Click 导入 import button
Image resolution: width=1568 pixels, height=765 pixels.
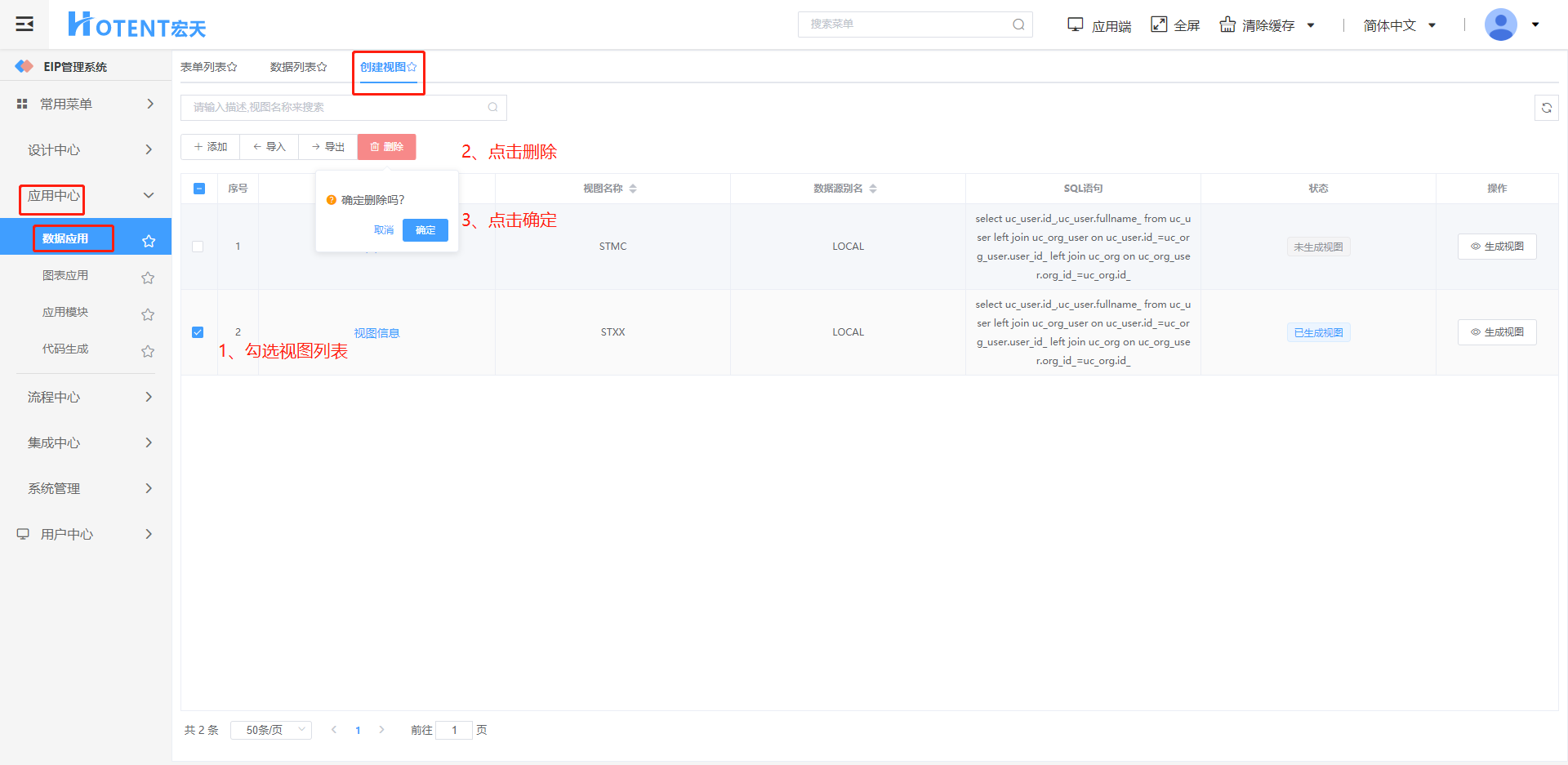pyautogui.click(x=269, y=147)
